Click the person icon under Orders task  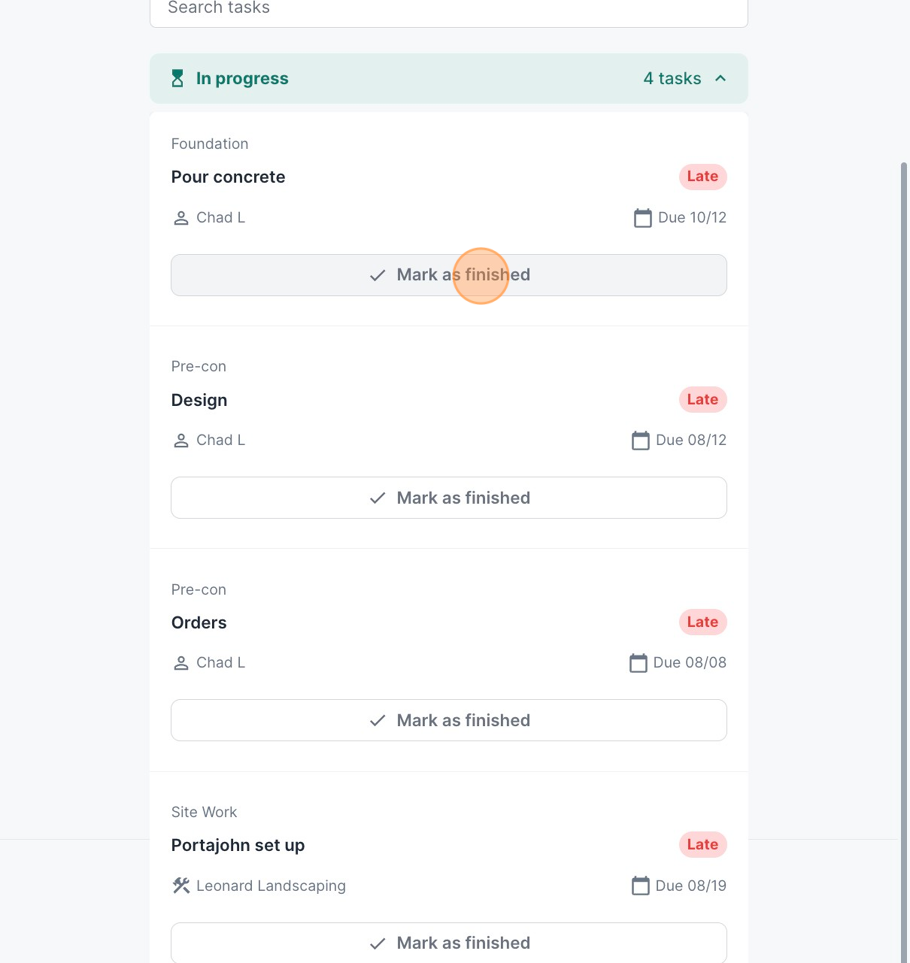(181, 663)
